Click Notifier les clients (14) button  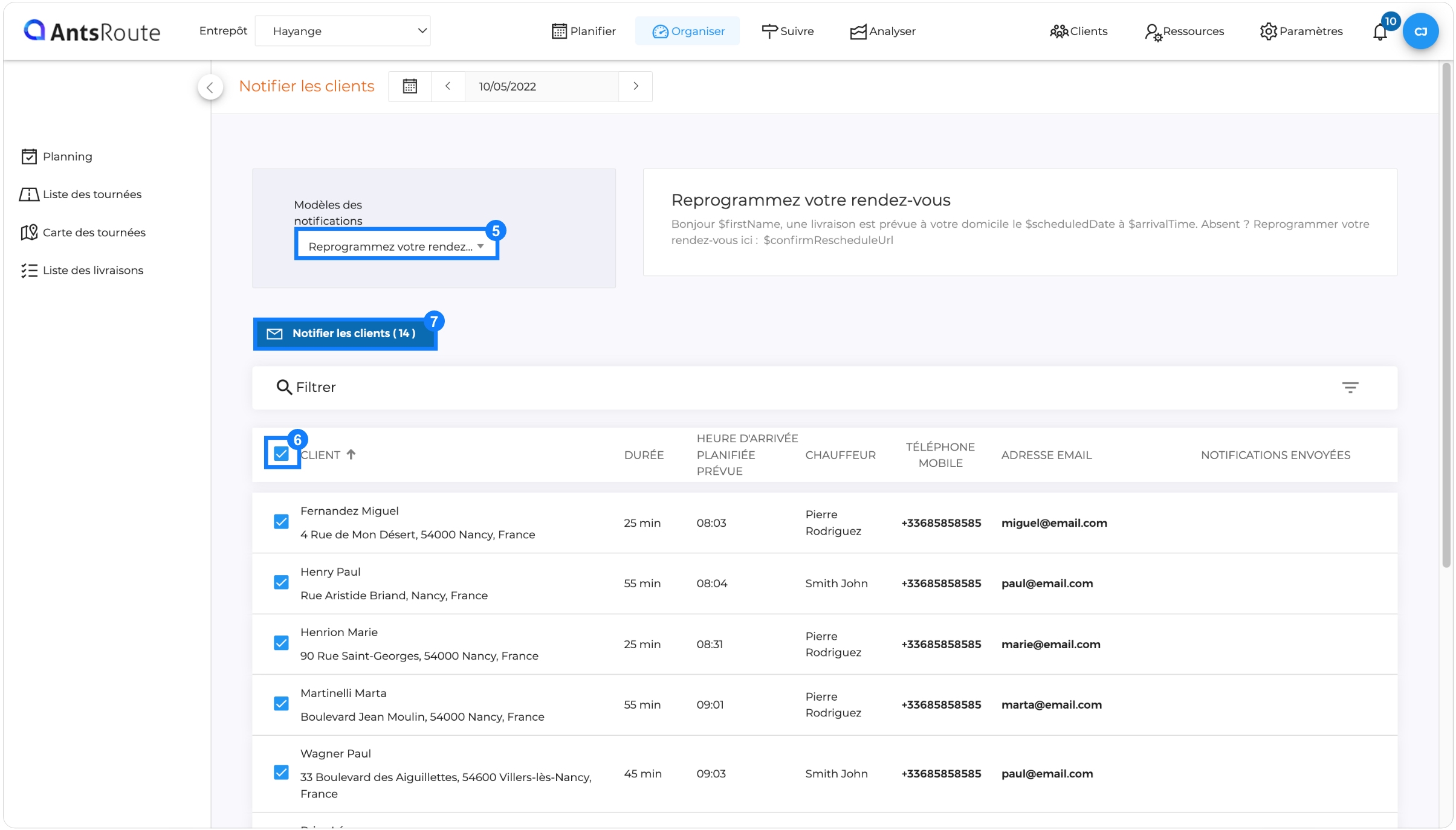pos(345,333)
